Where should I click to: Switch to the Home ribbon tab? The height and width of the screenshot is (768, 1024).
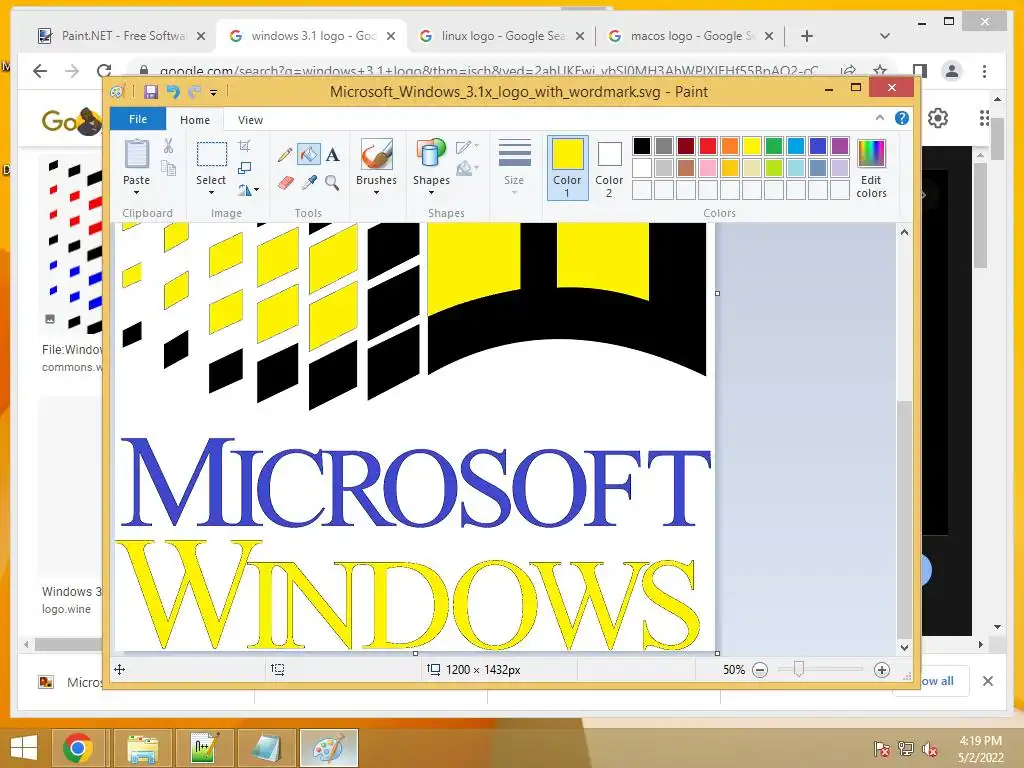[x=195, y=120]
